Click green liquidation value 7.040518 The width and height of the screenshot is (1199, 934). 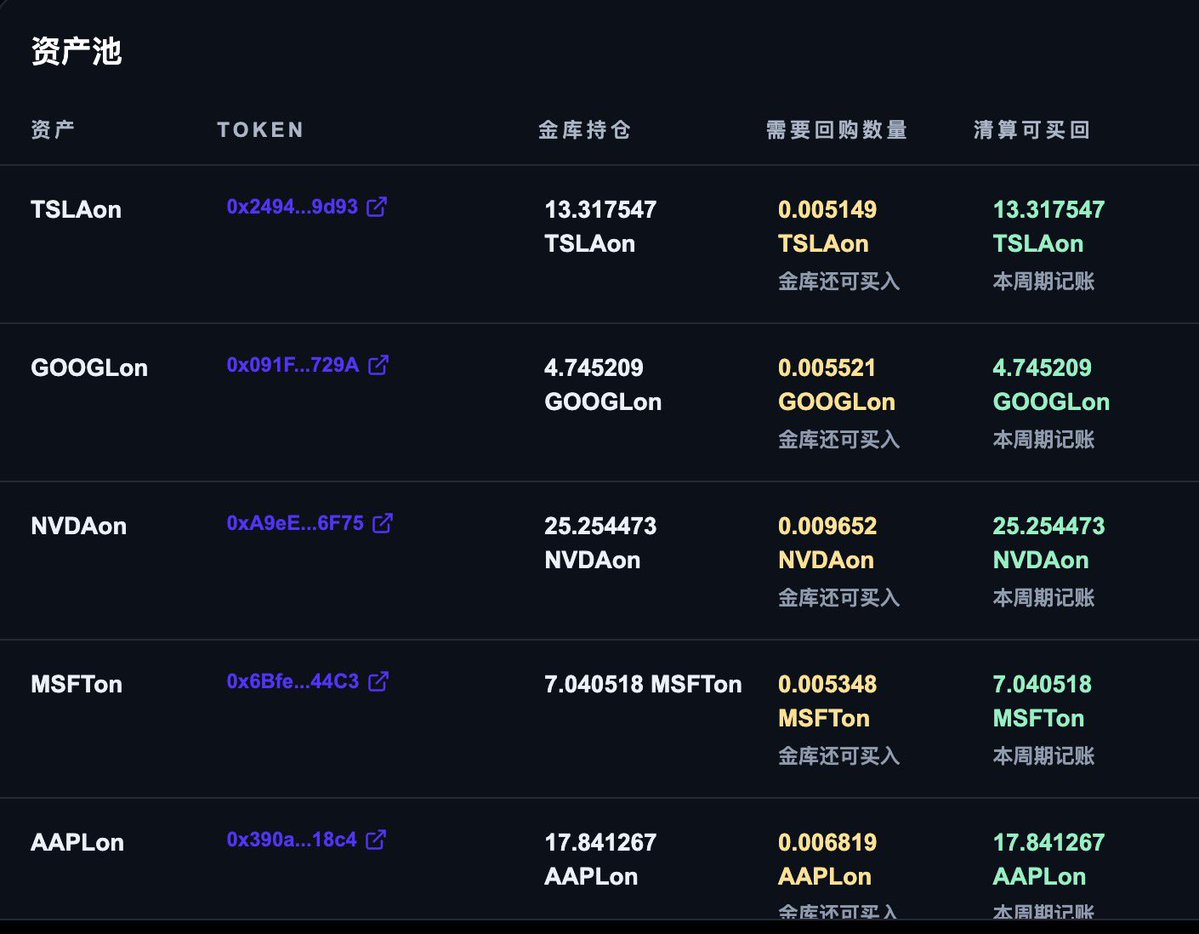tap(1041, 685)
